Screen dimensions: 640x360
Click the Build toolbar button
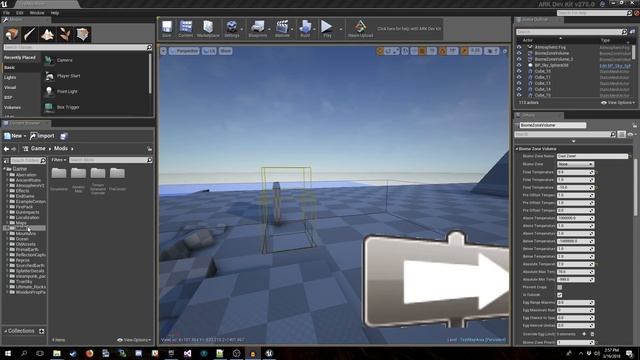305,29
